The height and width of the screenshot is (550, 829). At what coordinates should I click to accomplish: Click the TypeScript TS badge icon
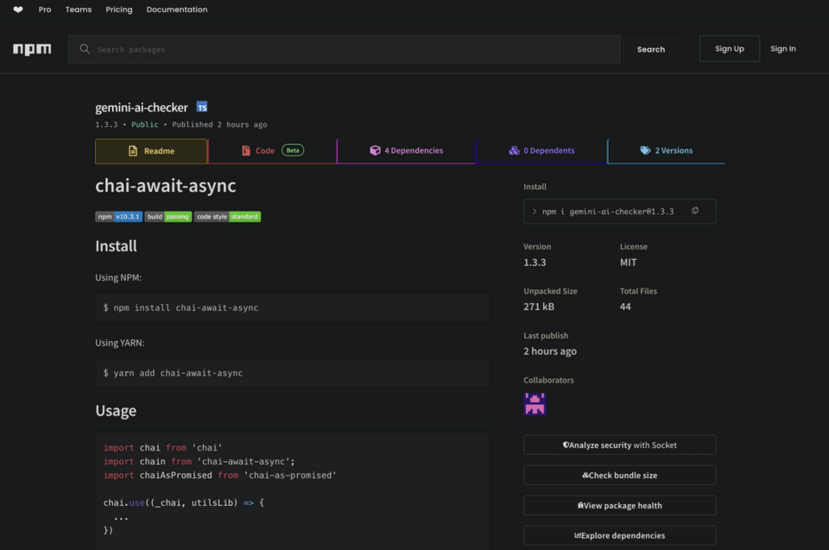pyautogui.click(x=202, y=107)
